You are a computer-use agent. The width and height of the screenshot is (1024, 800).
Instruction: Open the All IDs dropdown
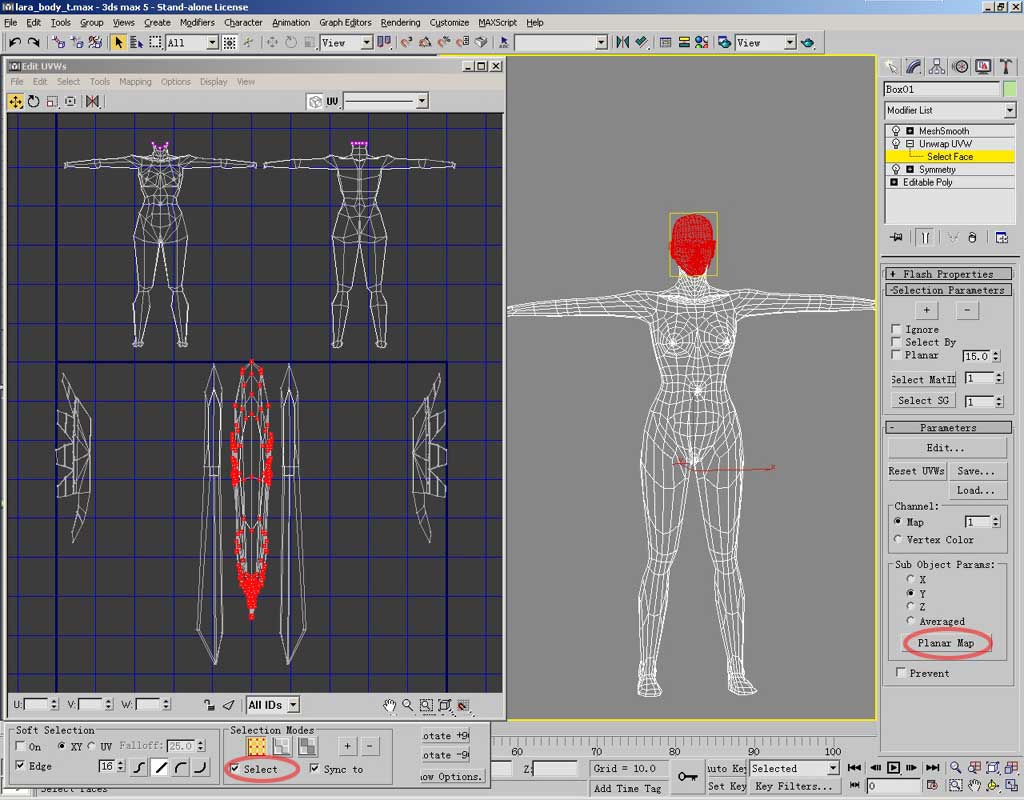coord(273,705)
